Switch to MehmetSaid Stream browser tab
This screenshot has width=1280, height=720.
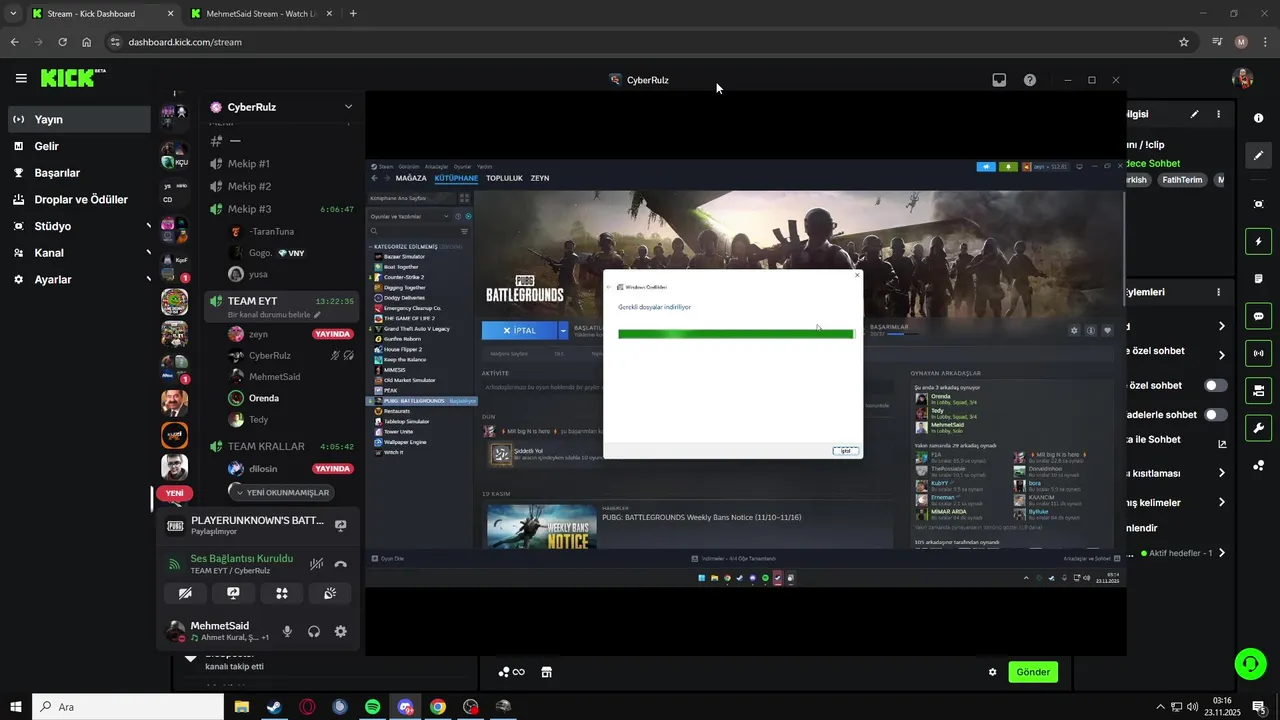[260, 14]
